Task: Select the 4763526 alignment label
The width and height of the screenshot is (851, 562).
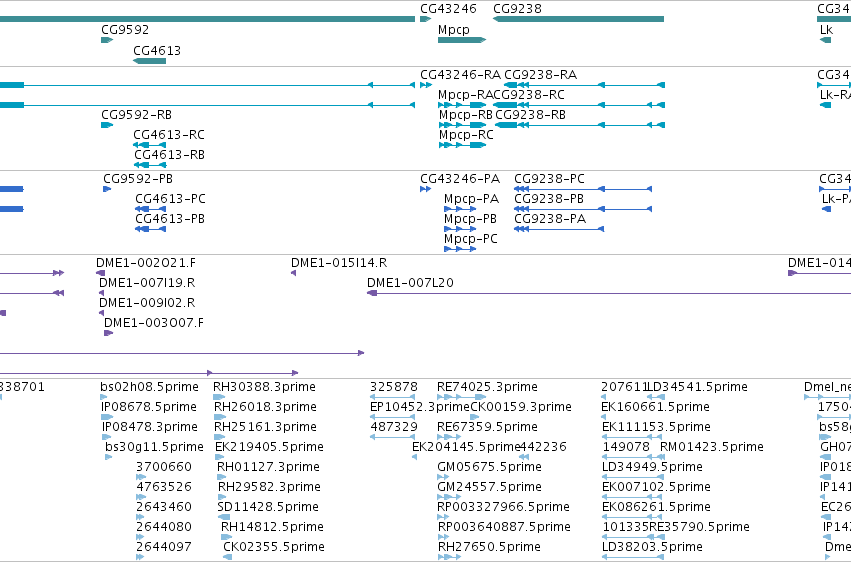Action: (x=164, y=487)
